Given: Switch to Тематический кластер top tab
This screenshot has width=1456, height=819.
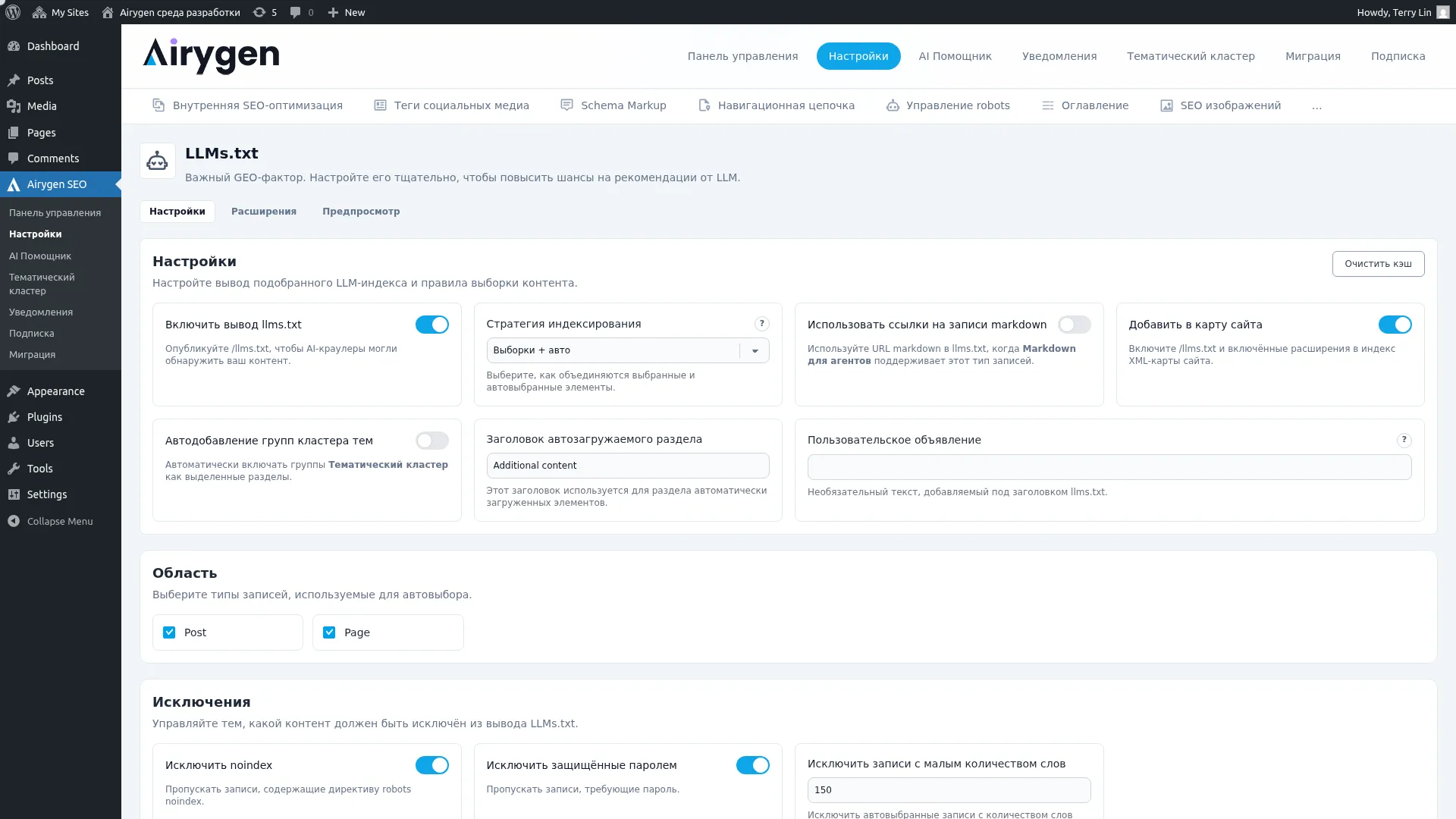Looking at the screenshot, I should 1191,56.
